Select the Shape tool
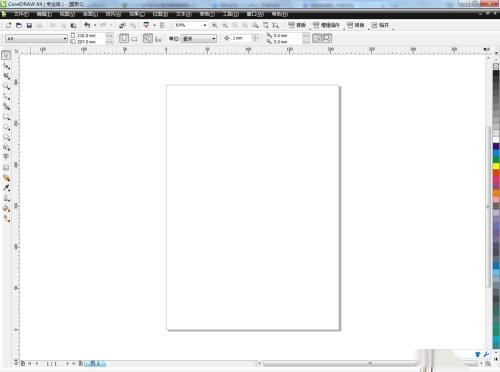Screen dimensions: 500x372 (6, 66)
